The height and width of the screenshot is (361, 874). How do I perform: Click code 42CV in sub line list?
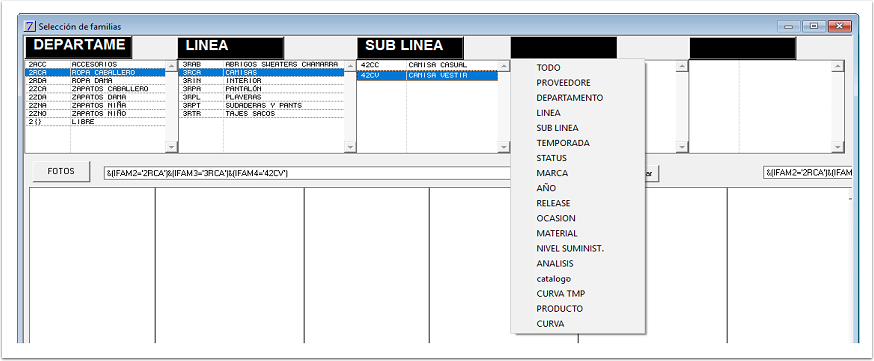[370, 76]
